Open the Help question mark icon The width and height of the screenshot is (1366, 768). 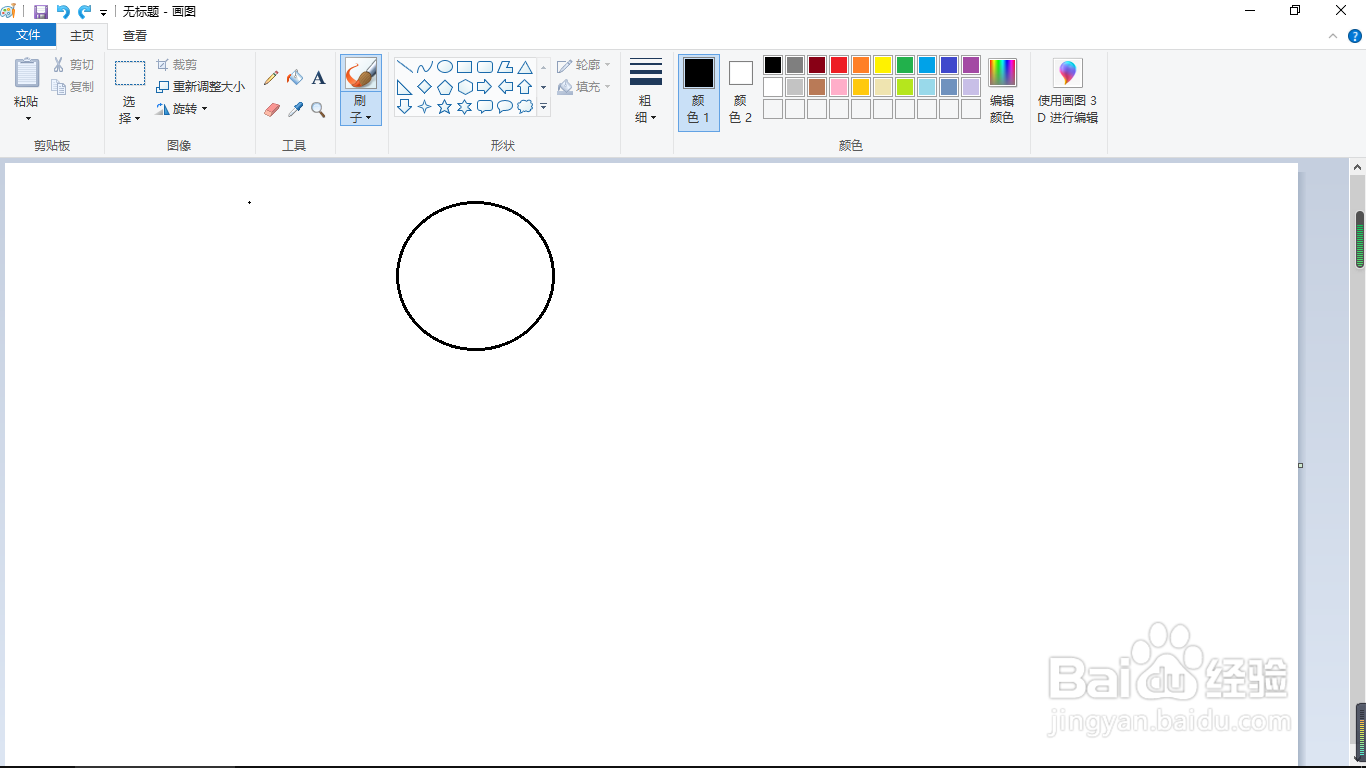(1355, 36)
